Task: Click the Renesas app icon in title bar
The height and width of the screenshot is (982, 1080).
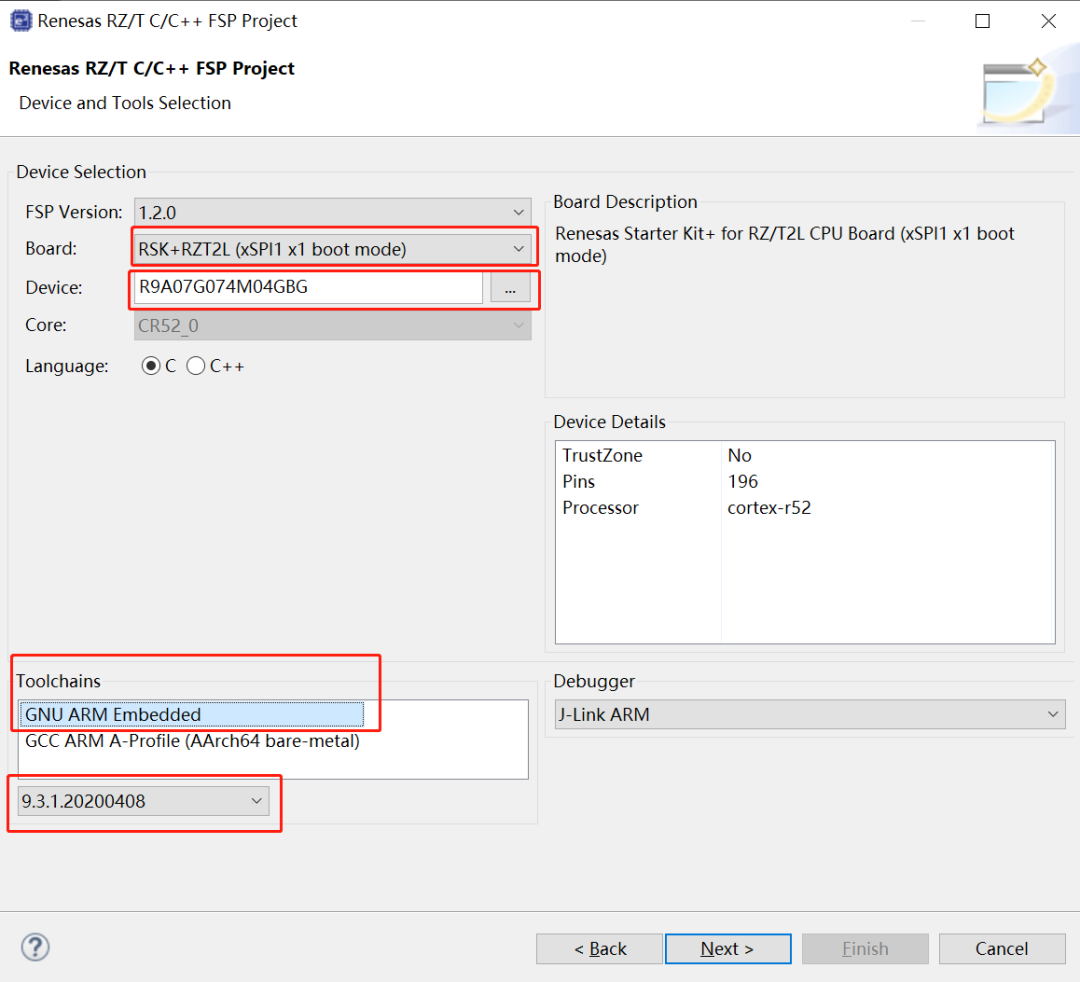Action: pyautogui.click(x=20, y=21)
